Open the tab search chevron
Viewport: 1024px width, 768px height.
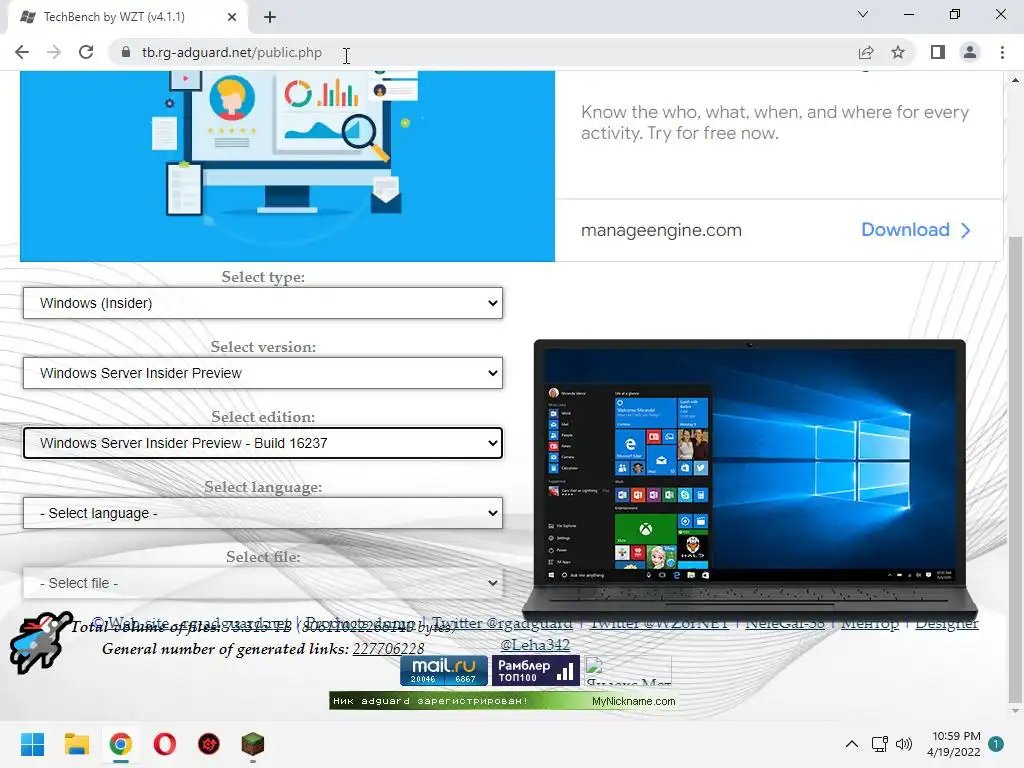[863, 14]
